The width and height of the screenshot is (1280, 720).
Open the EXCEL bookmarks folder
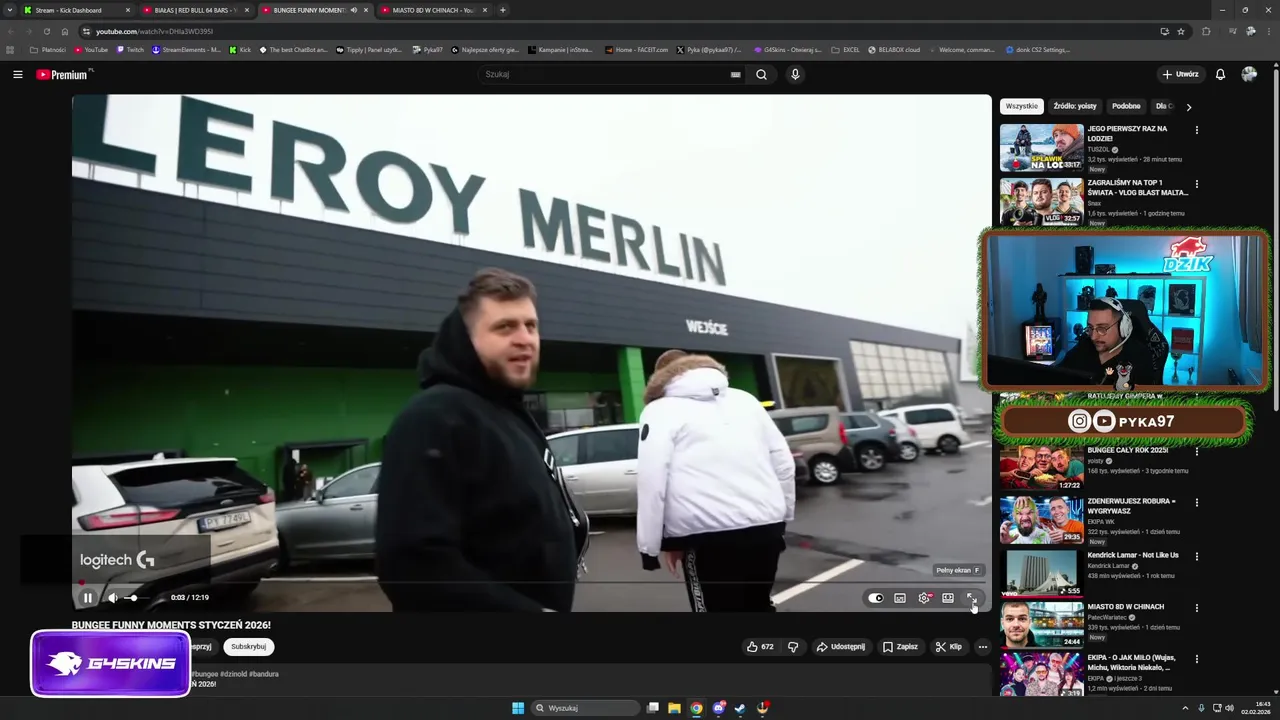tap(845, 49)
